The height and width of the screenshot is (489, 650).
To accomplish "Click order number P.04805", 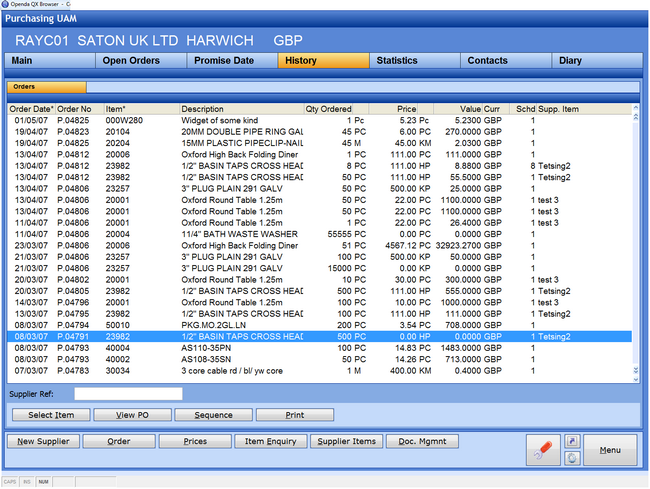I will pos(73,291).
